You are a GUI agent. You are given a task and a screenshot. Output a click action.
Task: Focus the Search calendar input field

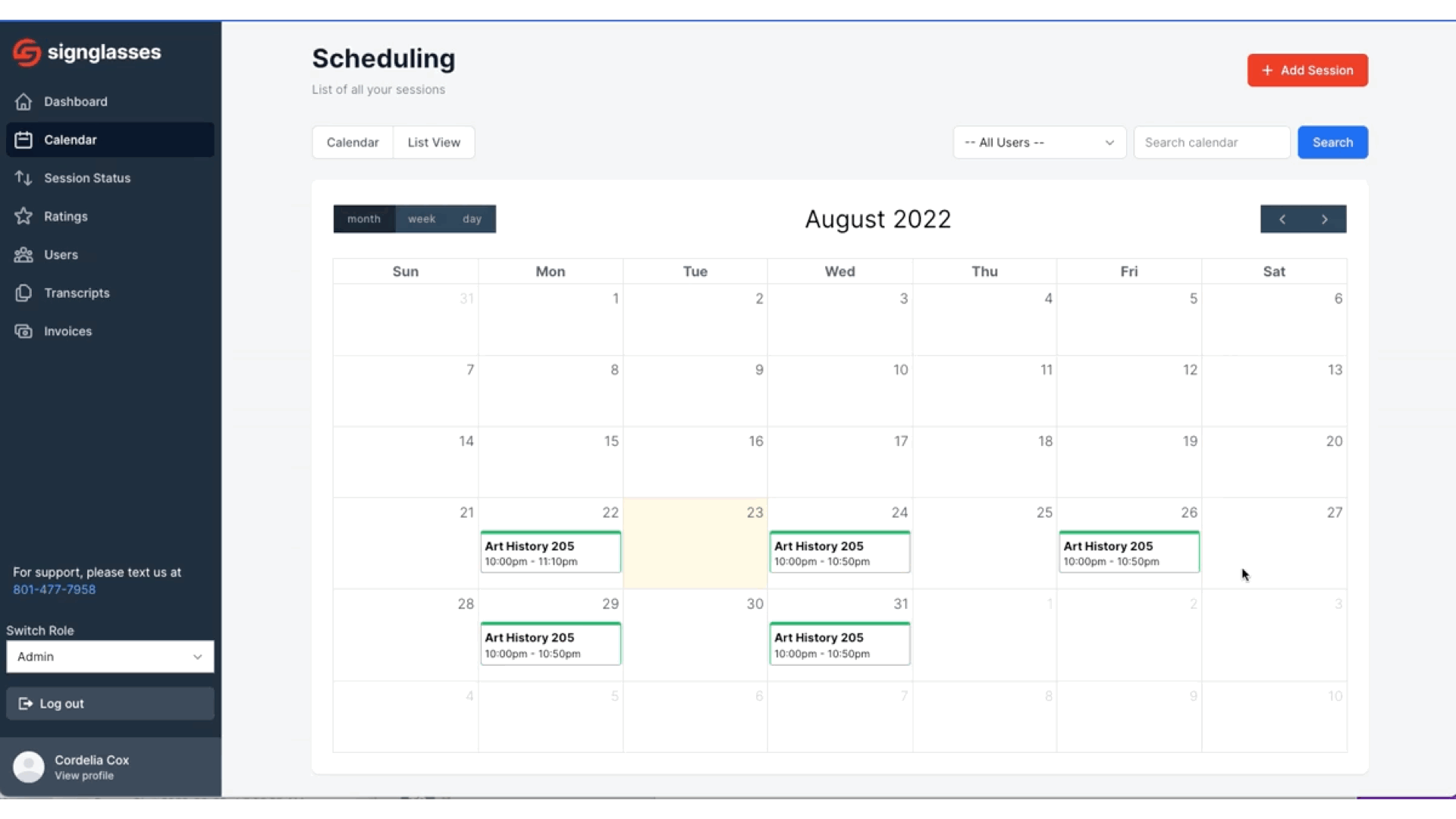[x=1211, y=143]
